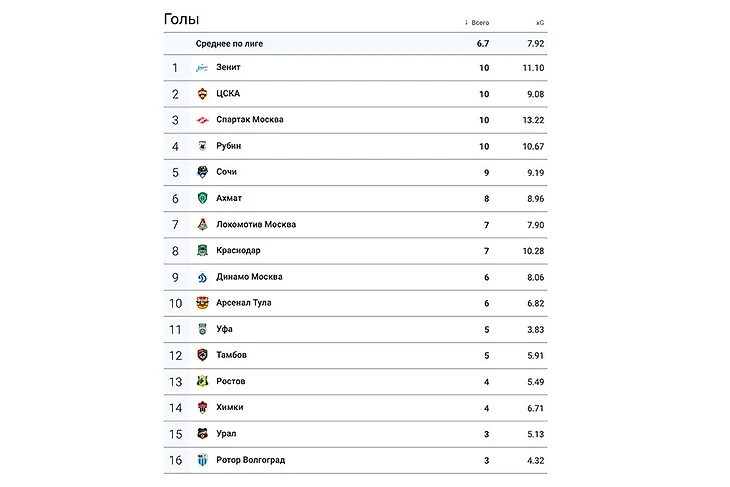This screenshot has width=730, height=487.
Task: Click the Dinamo Moscow emblem icon
Action: [x=202, y=277]
